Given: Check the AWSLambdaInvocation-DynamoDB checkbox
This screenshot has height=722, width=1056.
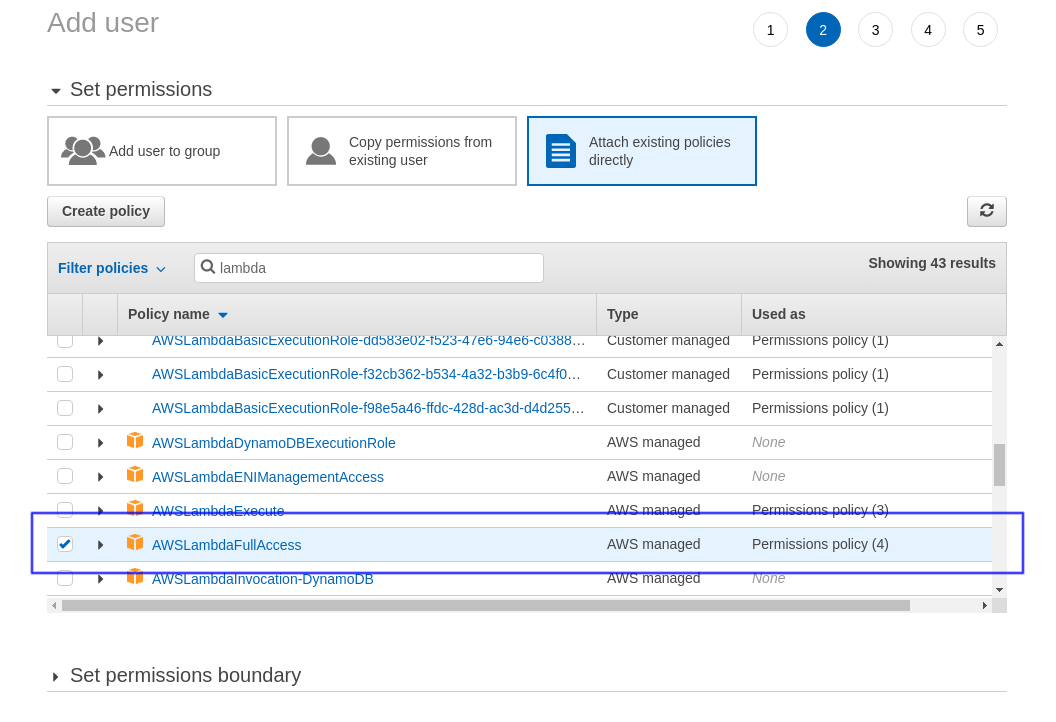Looking at the screenshot, I should pos(65,578).
